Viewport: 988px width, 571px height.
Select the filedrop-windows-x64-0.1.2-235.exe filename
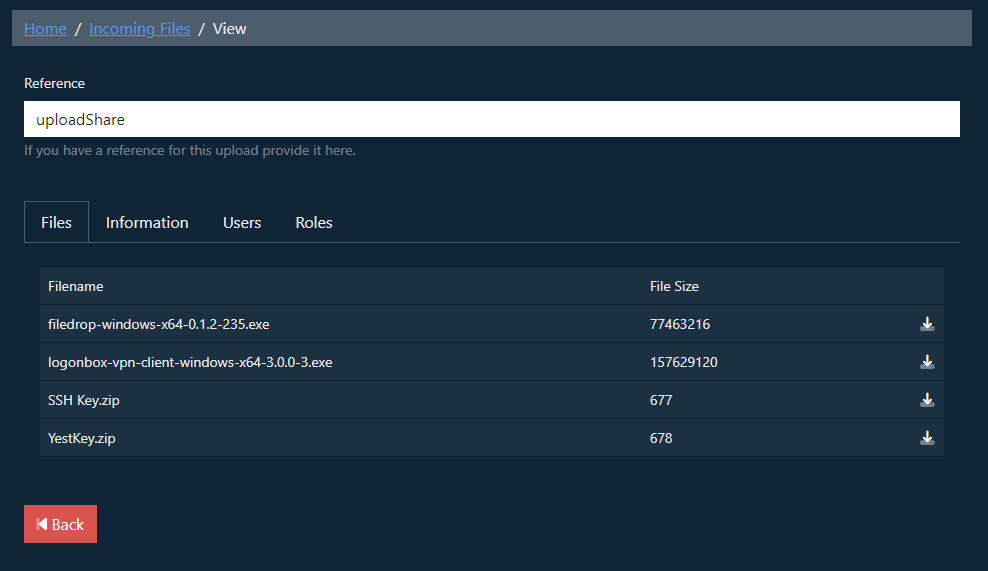tap(158, 324)
